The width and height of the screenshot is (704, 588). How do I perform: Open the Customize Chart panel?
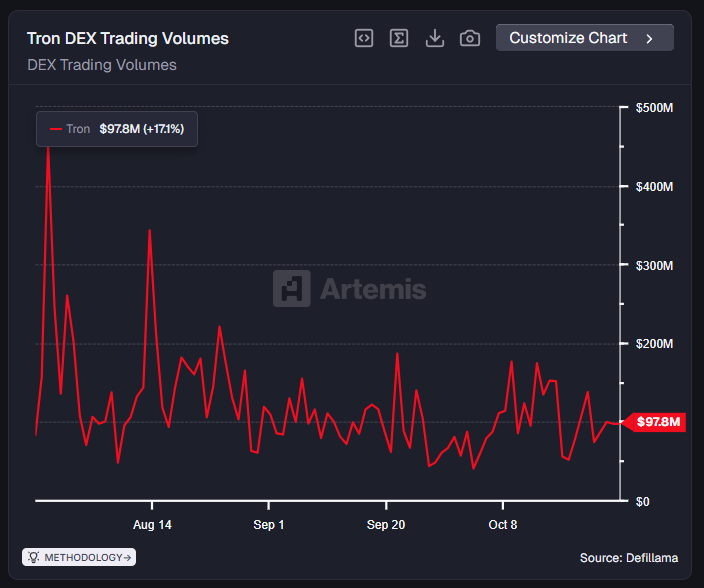tap(585, 38)
